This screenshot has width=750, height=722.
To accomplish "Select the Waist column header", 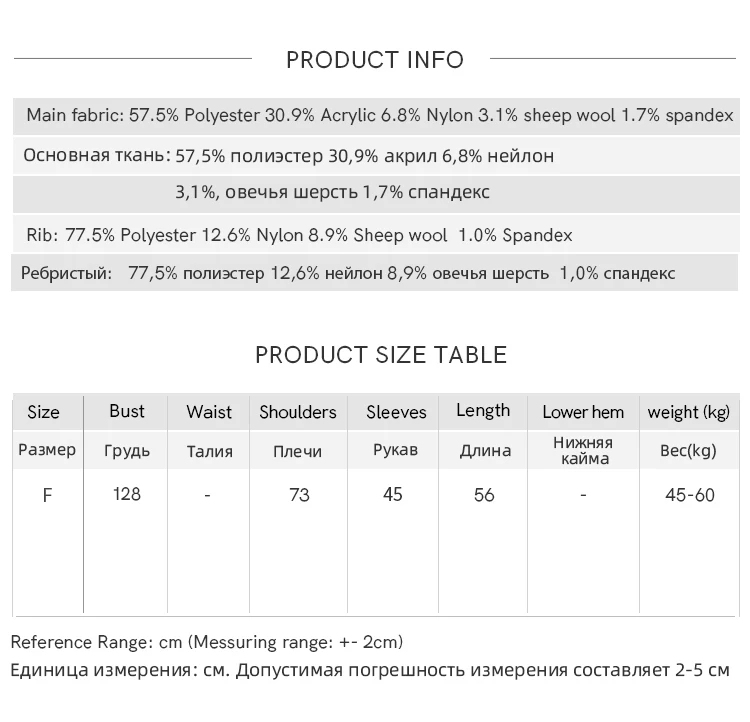I will [x=209, y=412].
